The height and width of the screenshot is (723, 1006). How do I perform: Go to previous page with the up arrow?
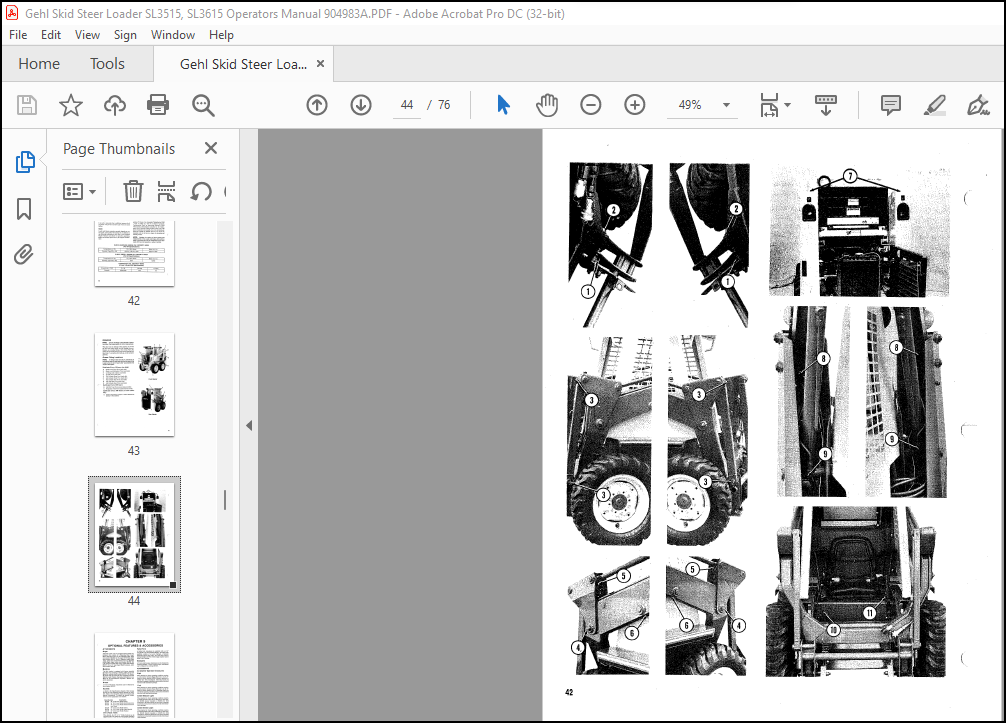(x=317, y=105)
